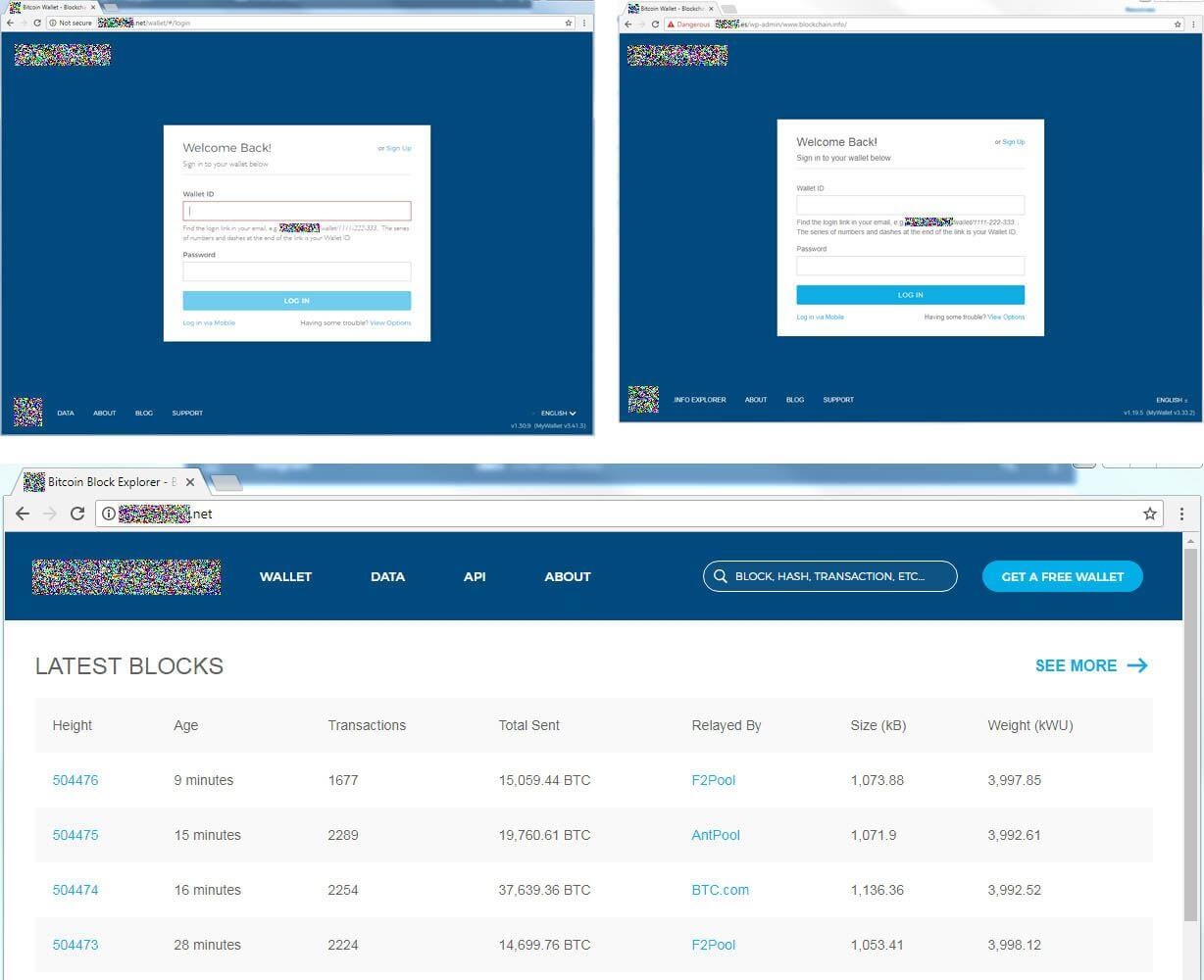Click star icon in top-right browser window
This screenshot has height=980, width=1204.
tap(1178, 24)
